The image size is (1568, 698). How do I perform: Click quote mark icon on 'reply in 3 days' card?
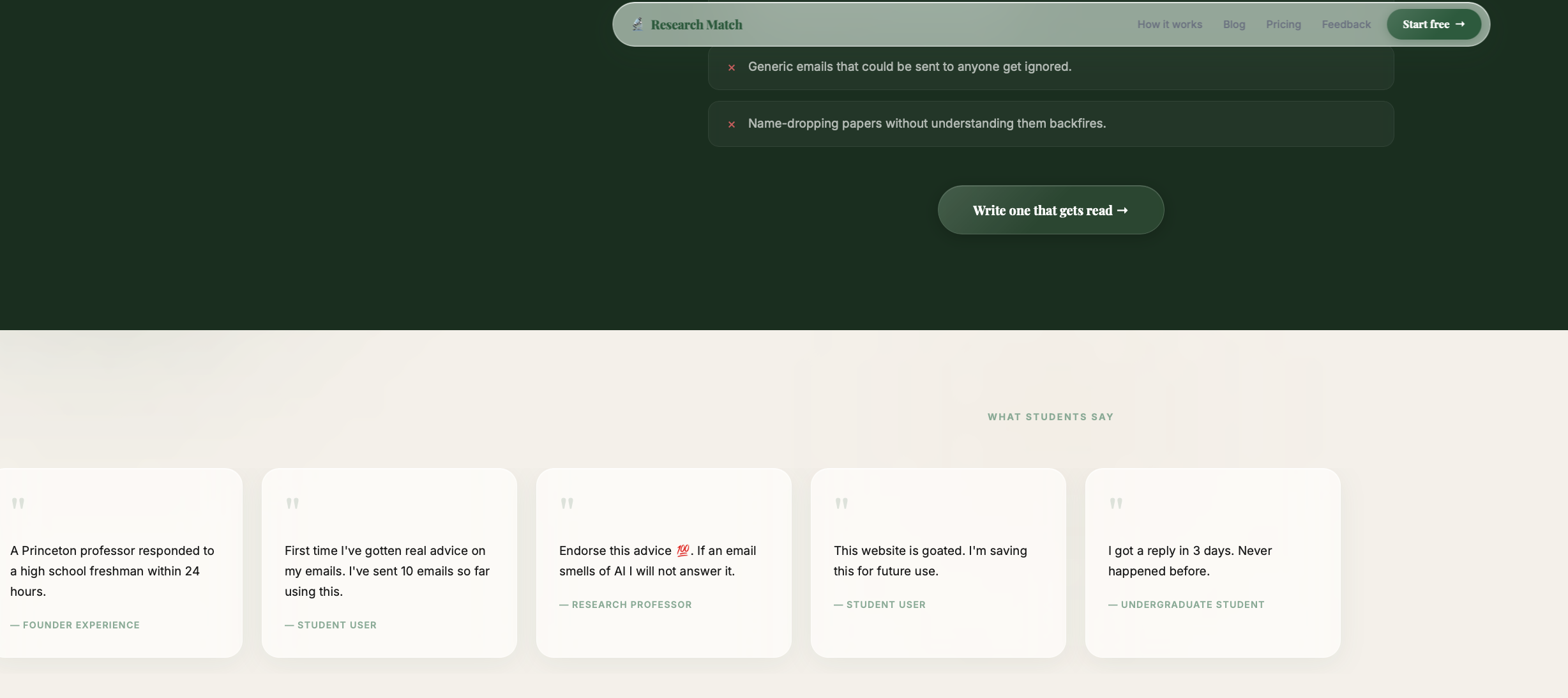tap(1116, 503)
